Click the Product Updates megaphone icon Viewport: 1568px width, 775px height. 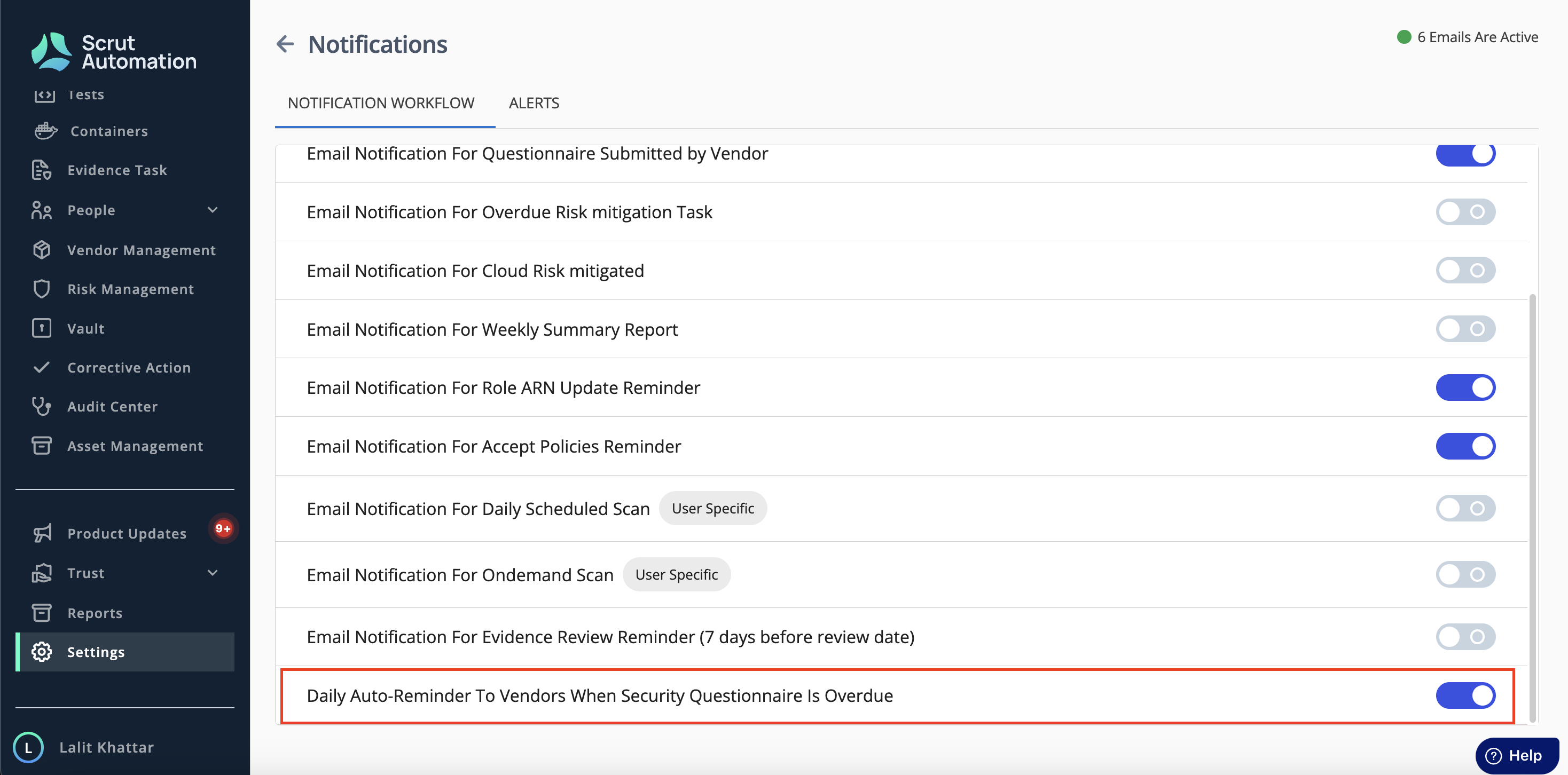pyautogui.click(x=42, y=533)
